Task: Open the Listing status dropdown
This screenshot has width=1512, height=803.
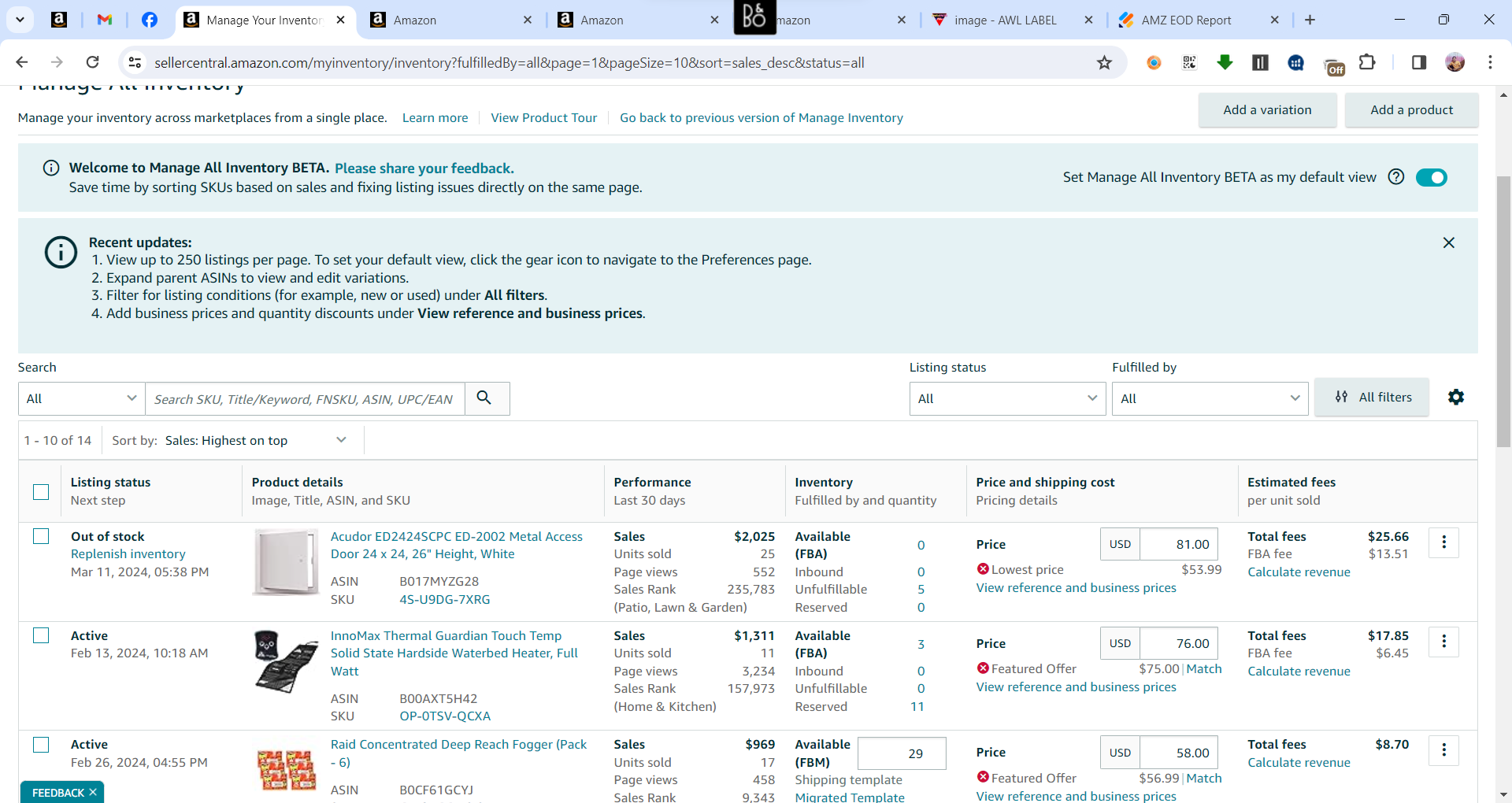Action: point(1007,398)
